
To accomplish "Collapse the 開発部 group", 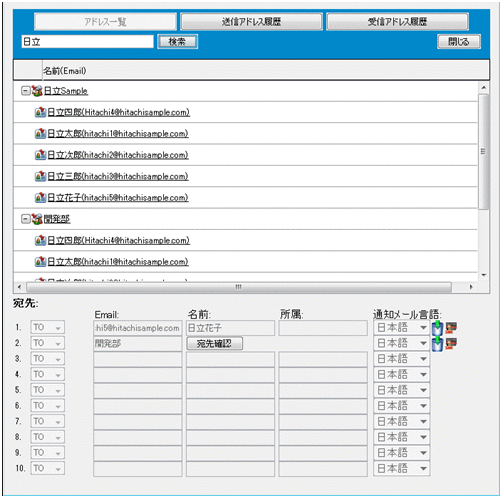I will (x=25, y=219).
